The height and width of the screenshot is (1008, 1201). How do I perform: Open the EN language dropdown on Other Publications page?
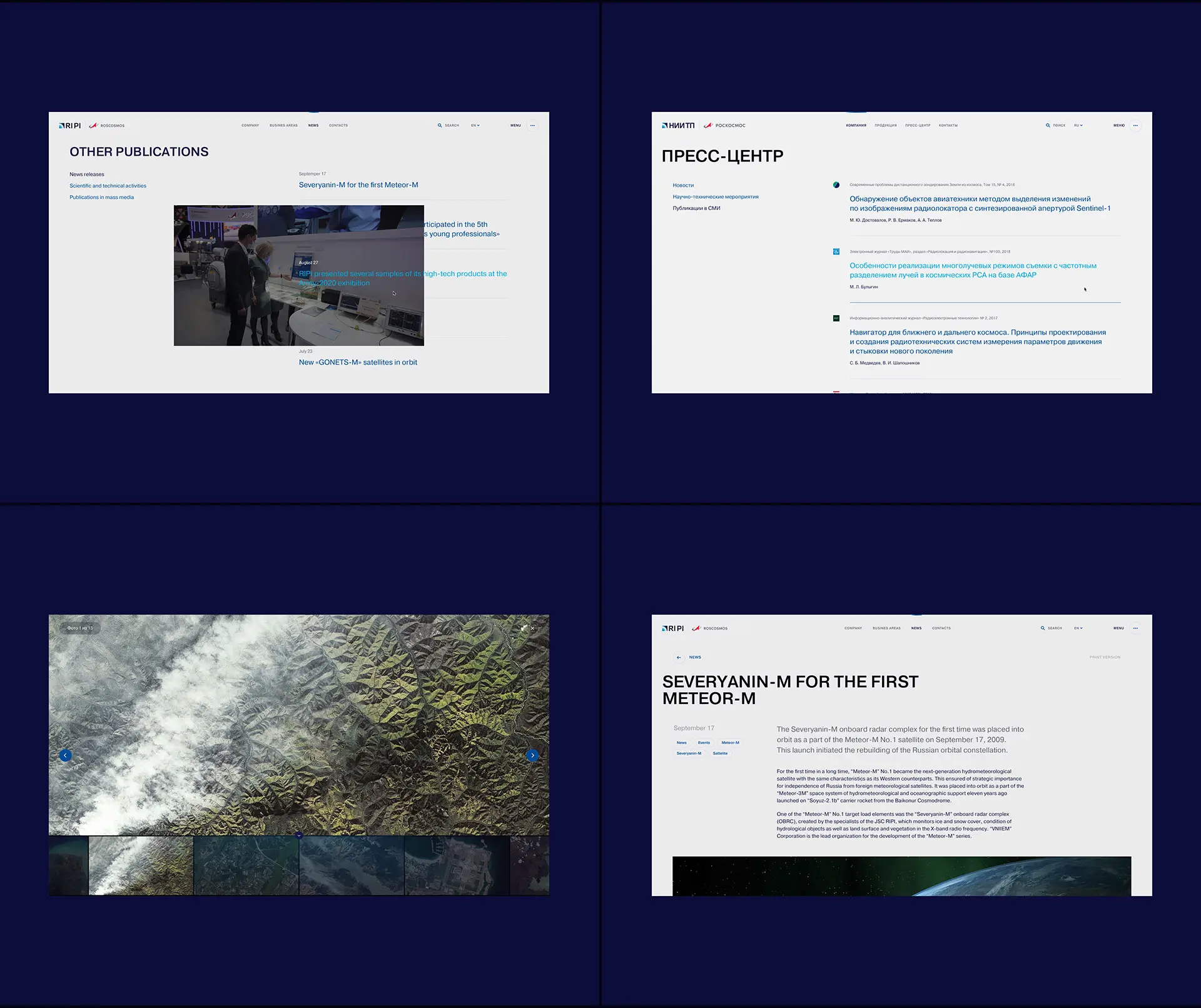[x=475, y=126]
